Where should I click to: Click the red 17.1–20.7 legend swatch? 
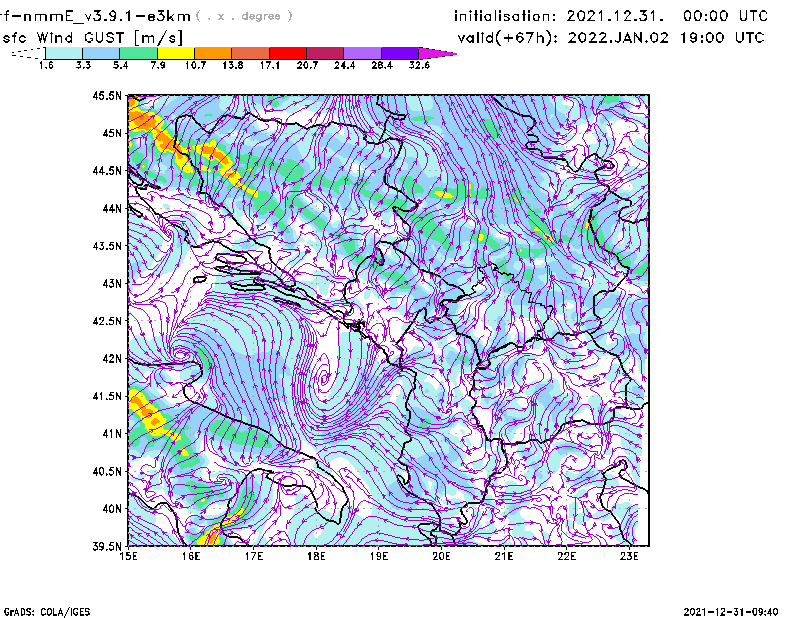(288, 53)
